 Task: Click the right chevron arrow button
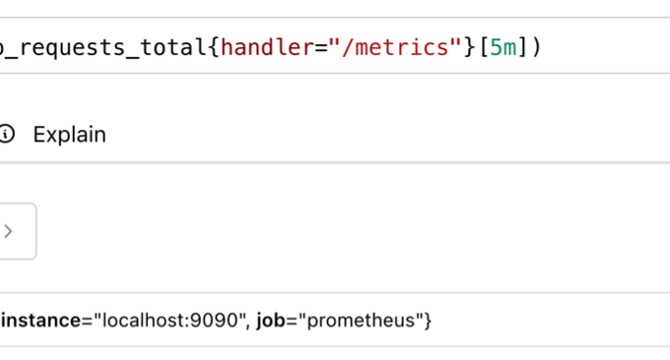click(8, 231)
